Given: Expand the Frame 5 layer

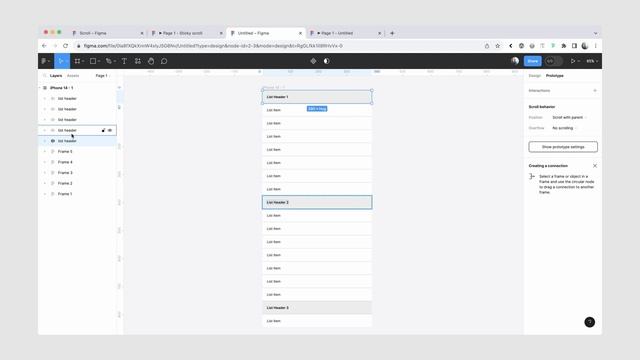Looking at the screenshot, I should (44, 151).
